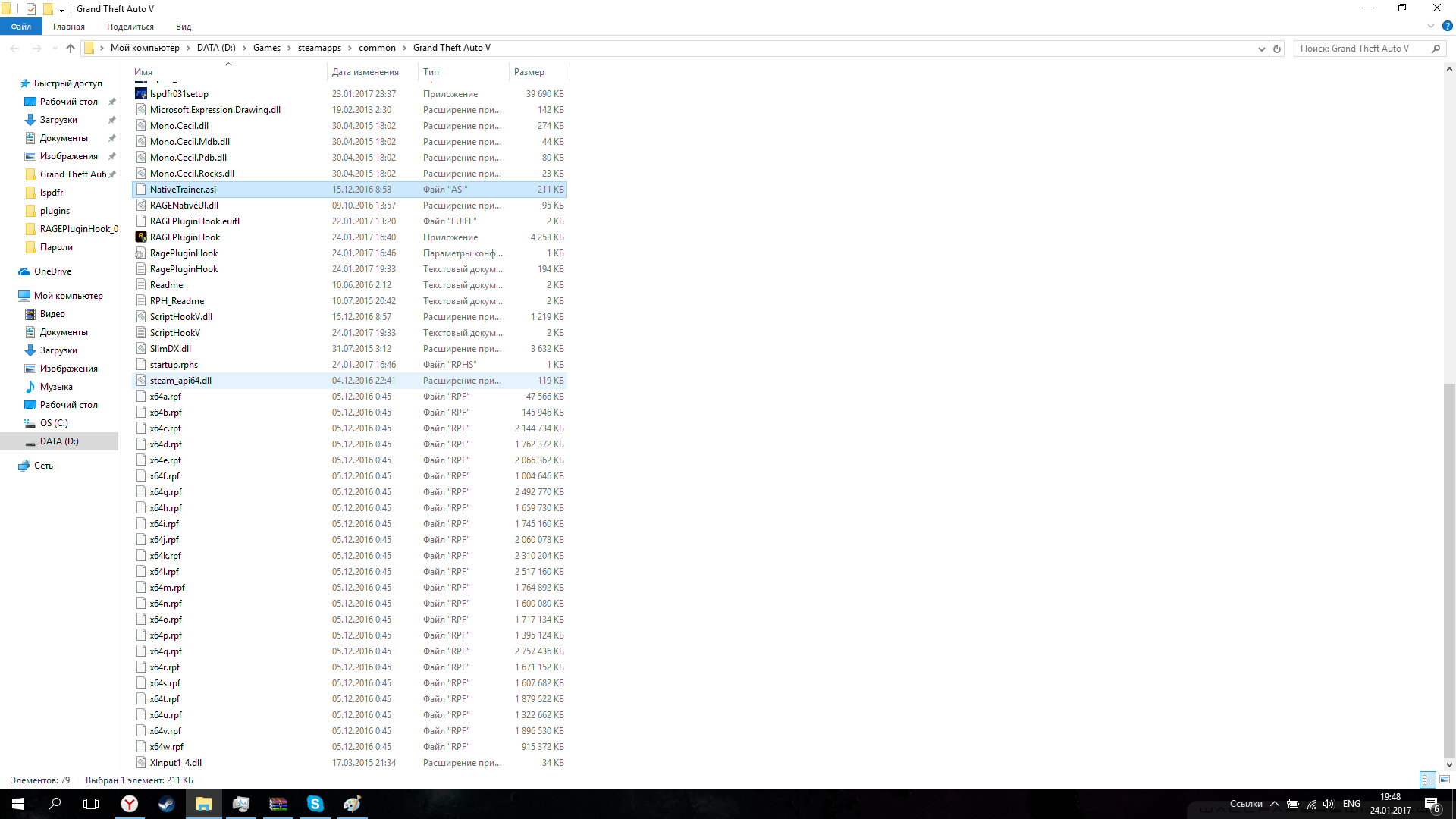The height and width of the screenshot is (819, 1456).
Task: Open the RAGEPluginHook application file
Action: pos(185,237)
